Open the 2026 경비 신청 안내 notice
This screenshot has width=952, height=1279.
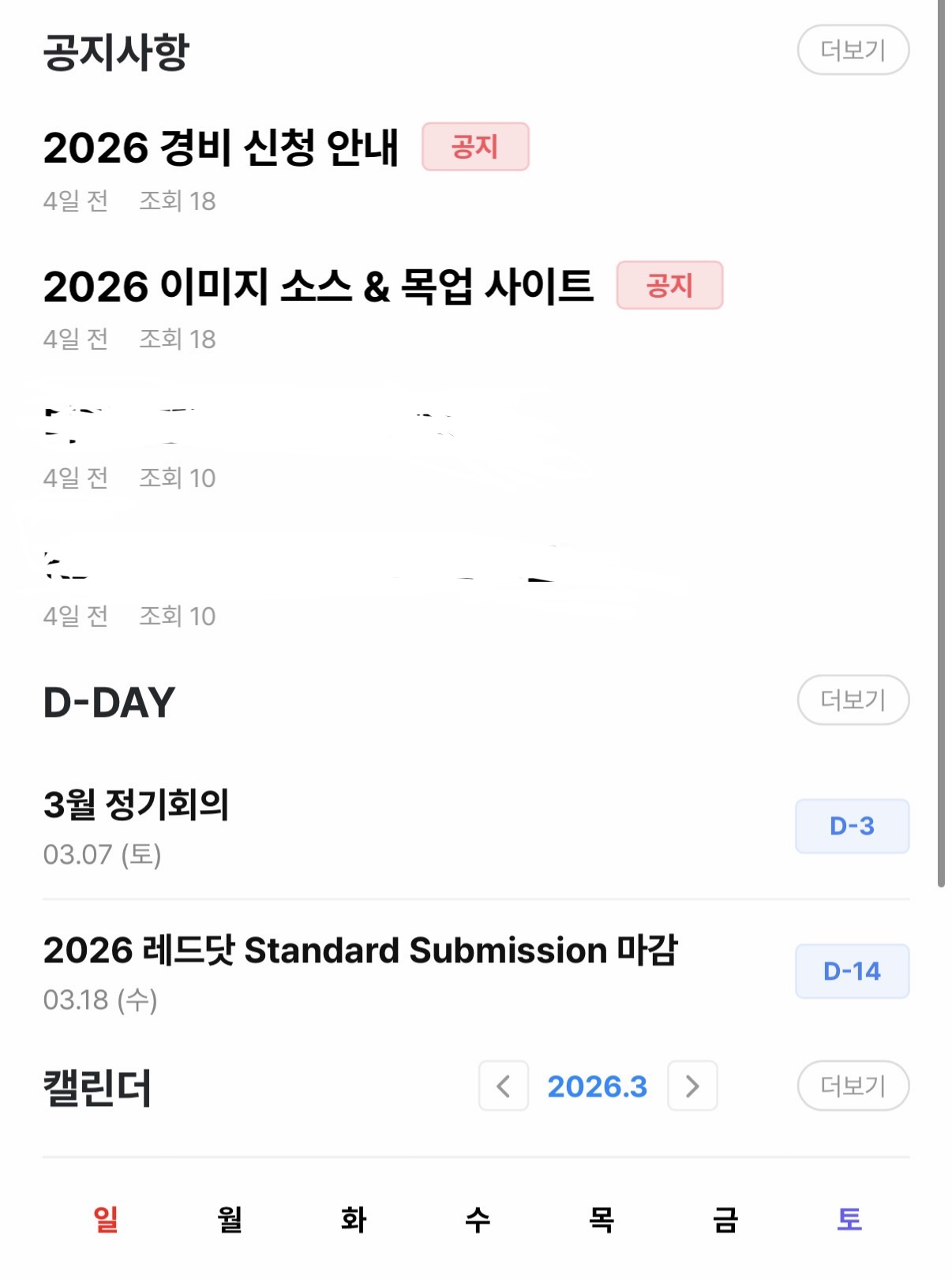pos(221,148)
